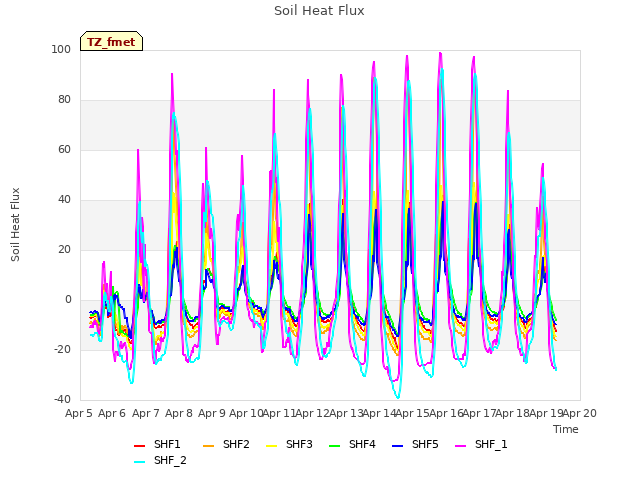Screen dimensions: 640x480
Task: Click the -20 y-axis tick label
Action: (x=62, y=349)
